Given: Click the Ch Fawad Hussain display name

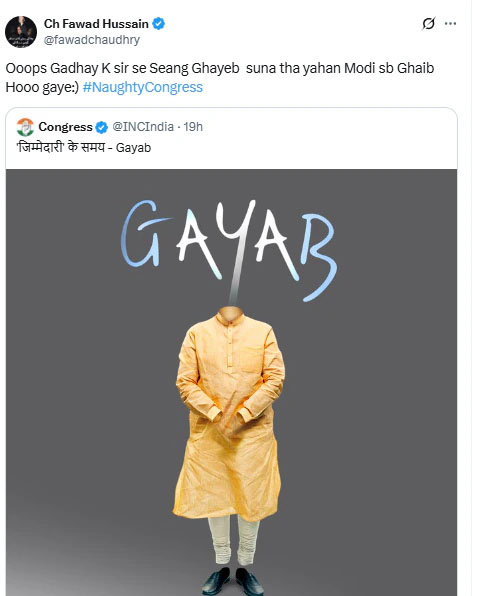Looking at the screenshot, I should (x=96, y=24).
